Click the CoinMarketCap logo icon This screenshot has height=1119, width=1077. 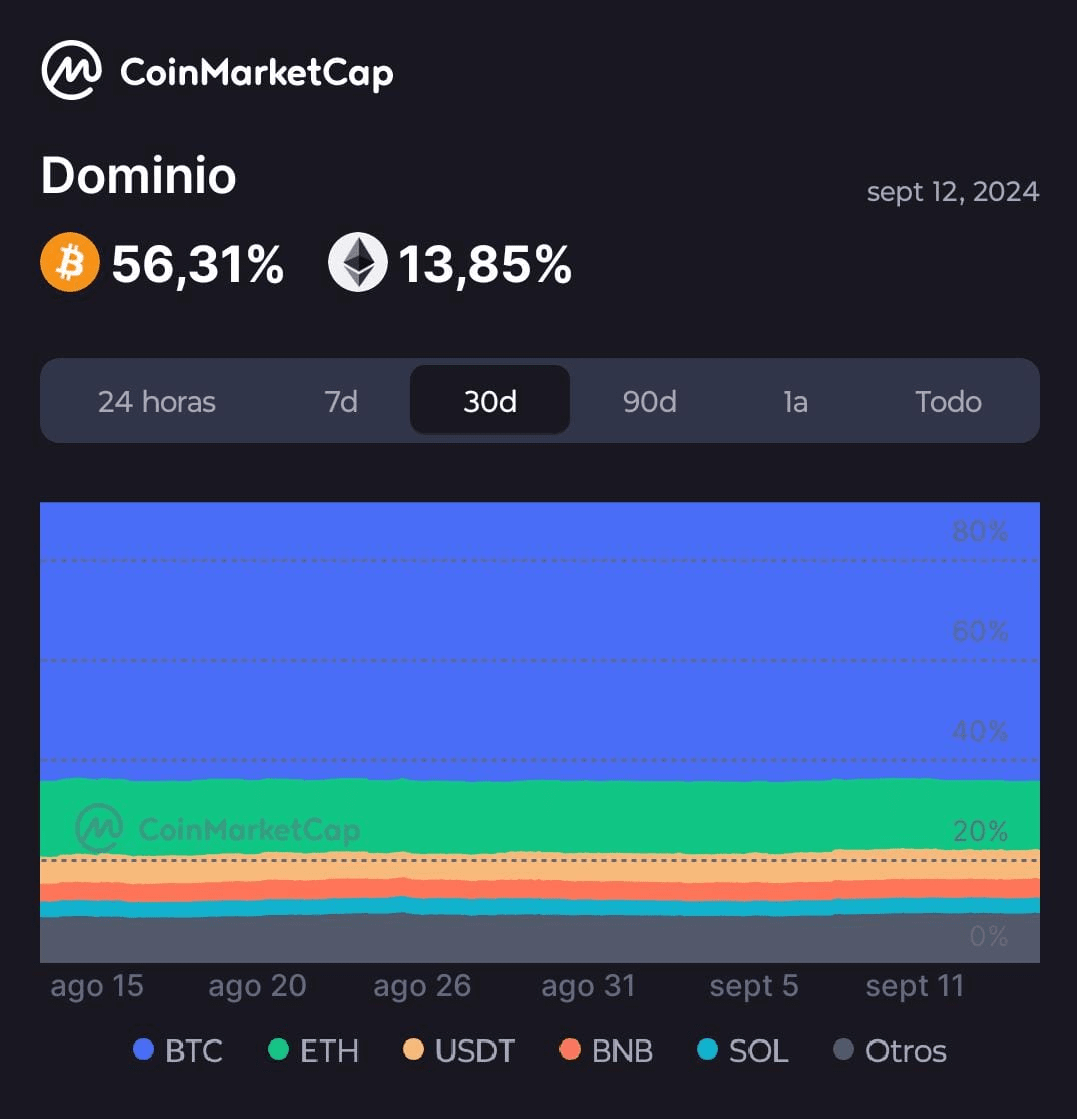pyautogui.click(x=71, y=71)
